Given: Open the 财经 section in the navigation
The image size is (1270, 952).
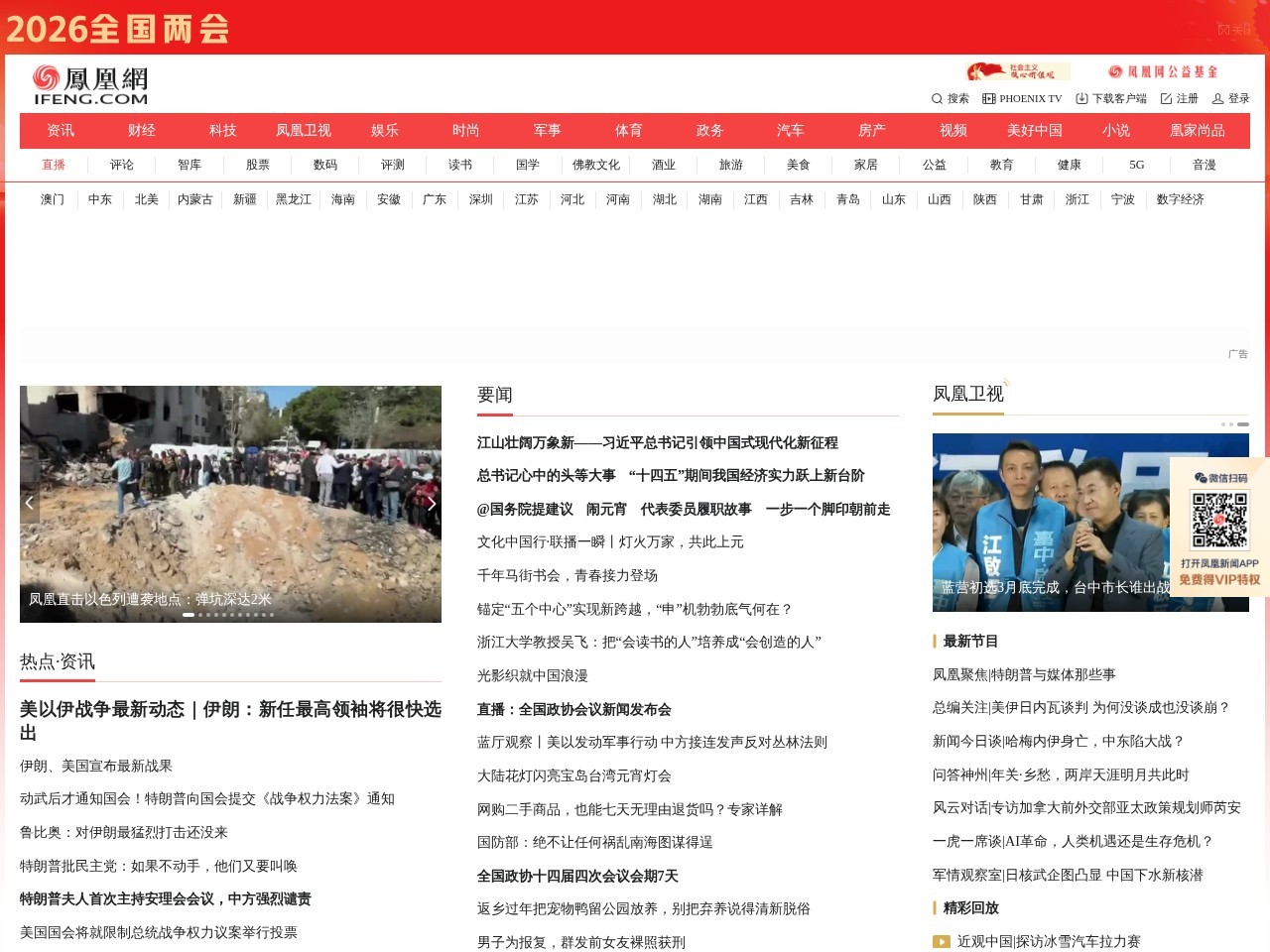Looking at the screenshot, I should click(x=141, y=130).
